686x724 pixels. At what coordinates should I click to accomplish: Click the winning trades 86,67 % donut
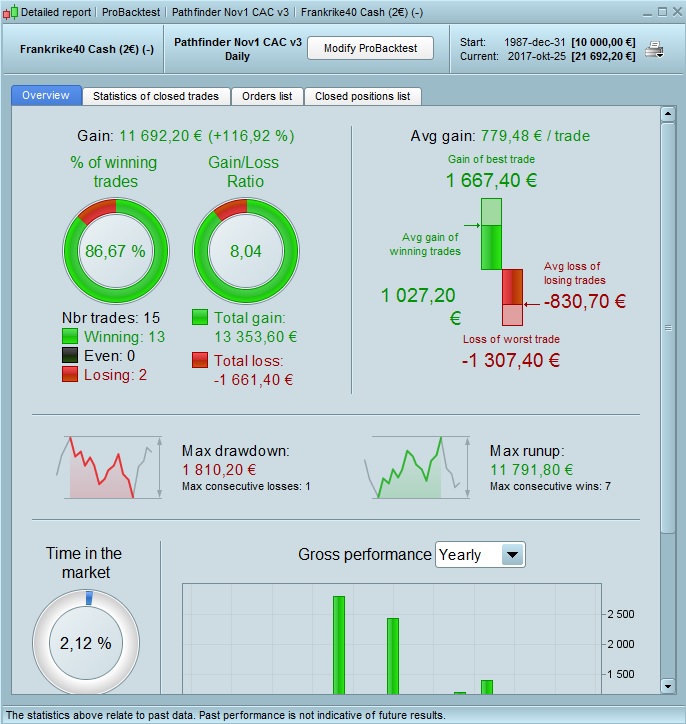tap(115, 251)
